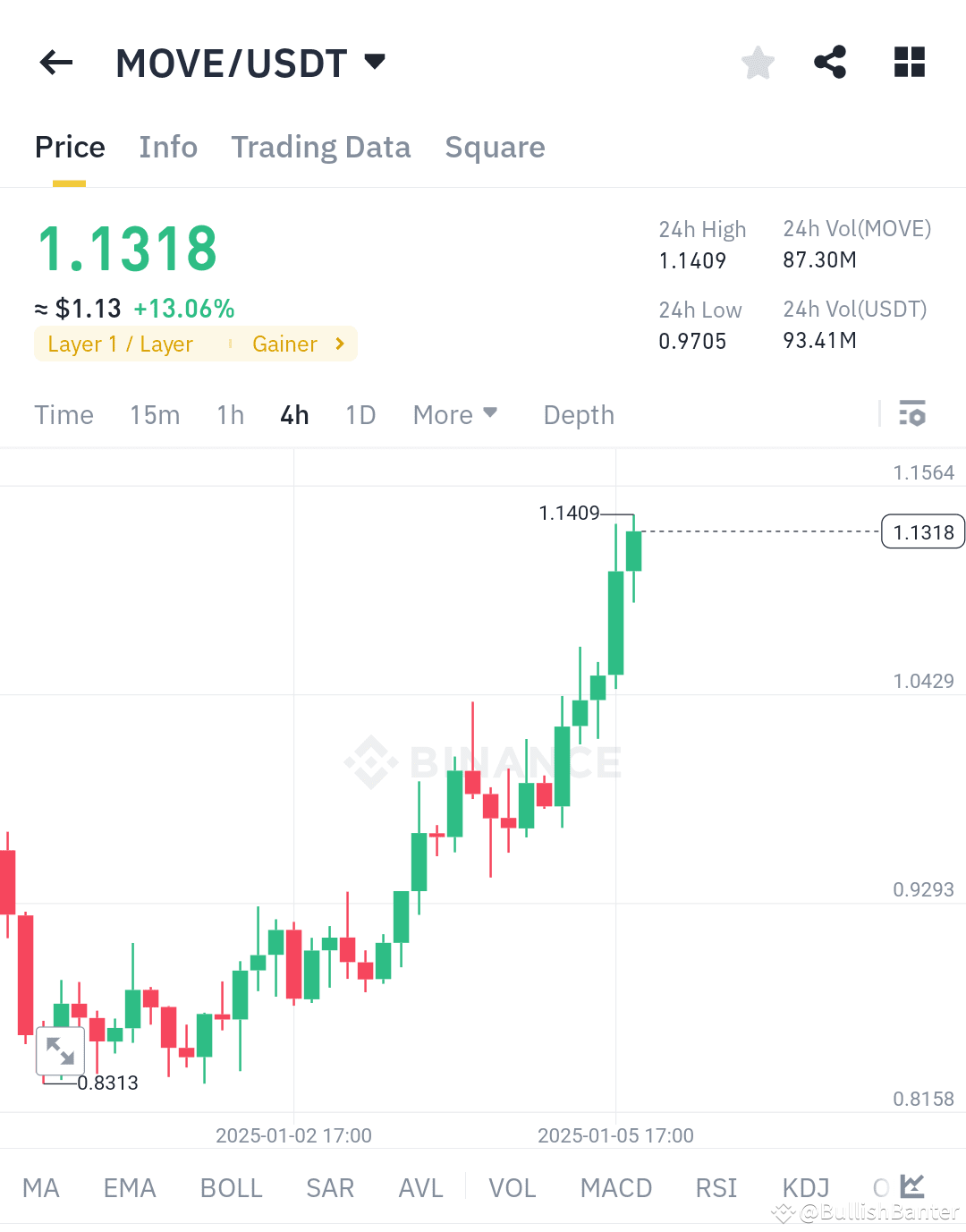Screen dimensions: 966x1232
Task: Switch to the Info tab
Action: [x=168, y=147]
